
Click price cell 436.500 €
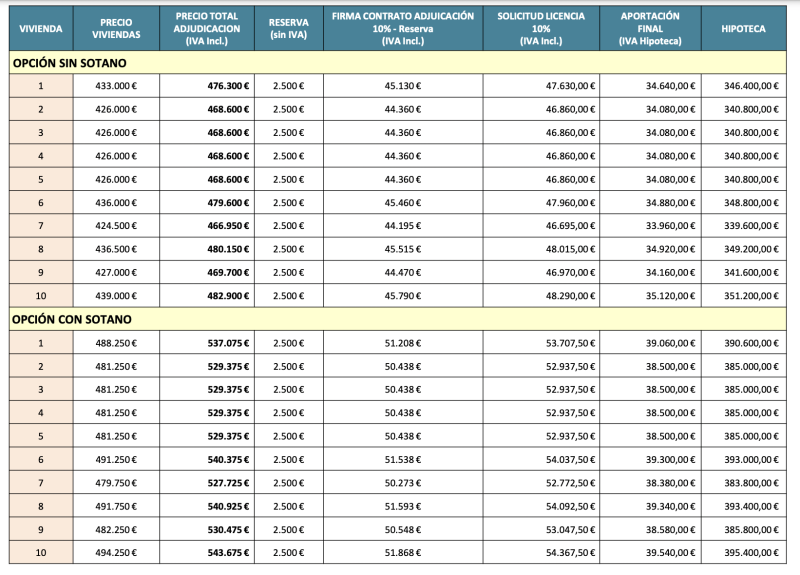point(116,249)
